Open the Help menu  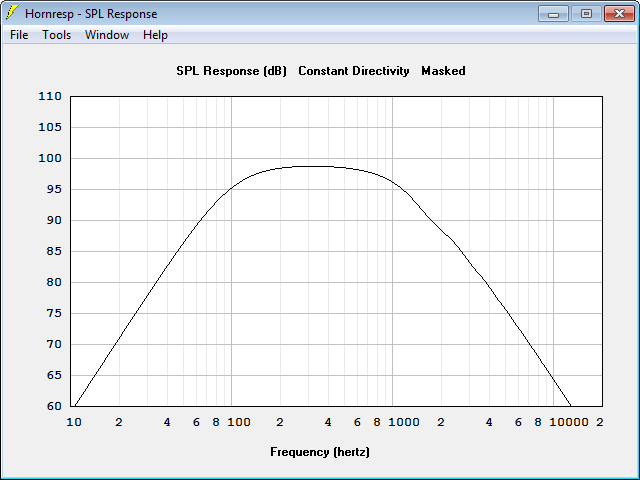[155, 35]
